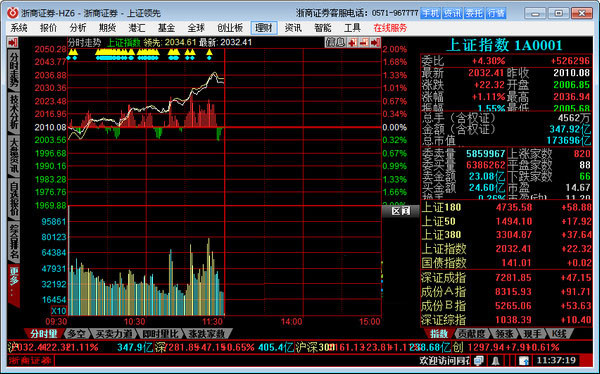Select the 自选报价 sidebar tab
600x374 pixels.
[x=13, y=198]
